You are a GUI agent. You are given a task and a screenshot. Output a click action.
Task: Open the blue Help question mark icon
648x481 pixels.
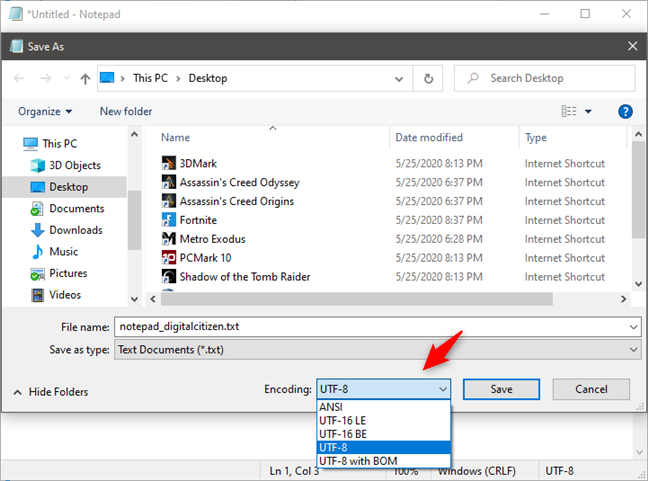coord(625,112)
